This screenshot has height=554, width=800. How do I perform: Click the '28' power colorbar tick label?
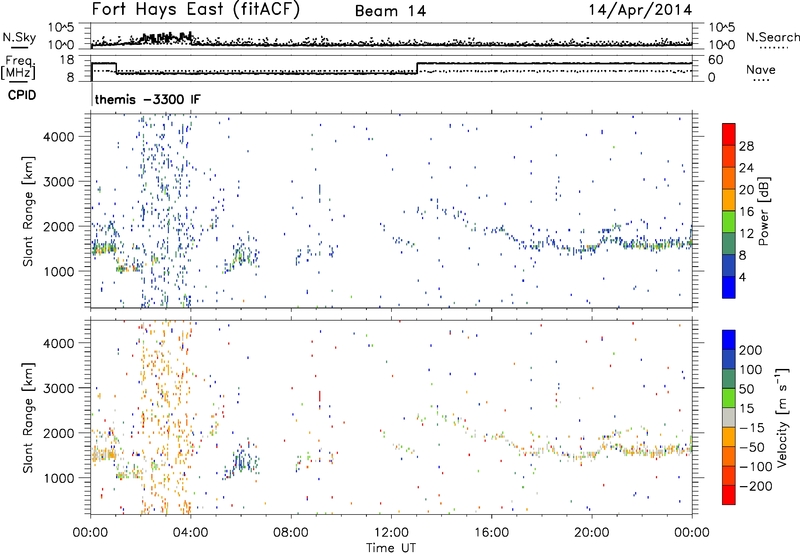click(x=746, y=146)
